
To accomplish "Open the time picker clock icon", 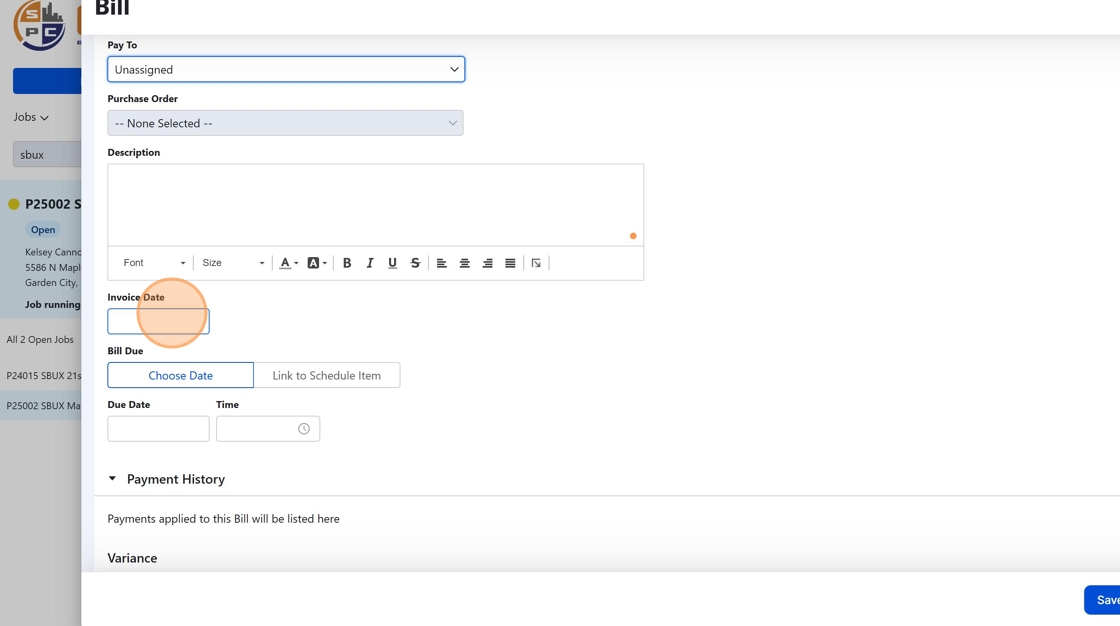I will (x=304, y=429).
